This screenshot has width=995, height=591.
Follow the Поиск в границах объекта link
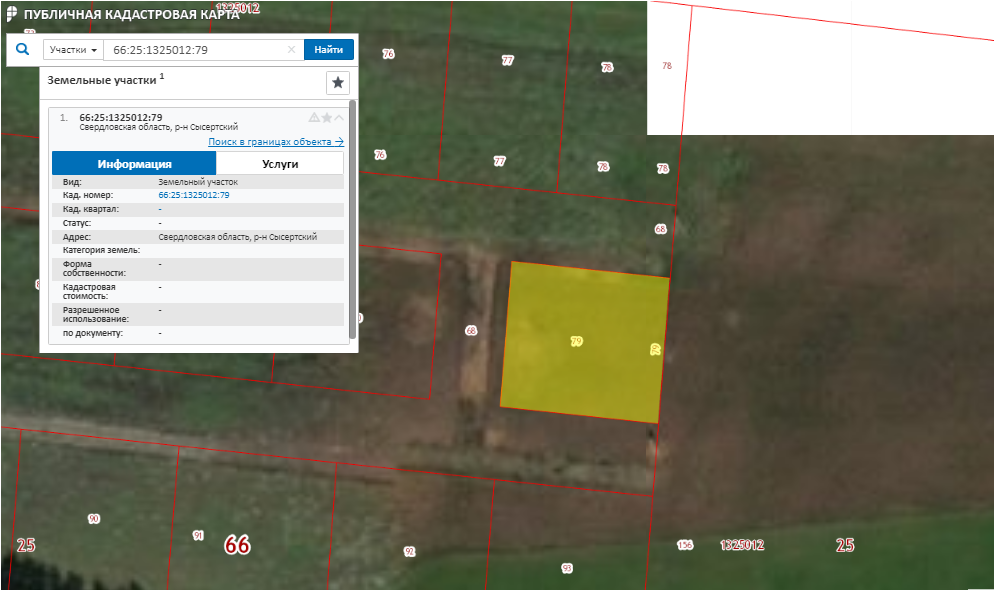[275, 142]
